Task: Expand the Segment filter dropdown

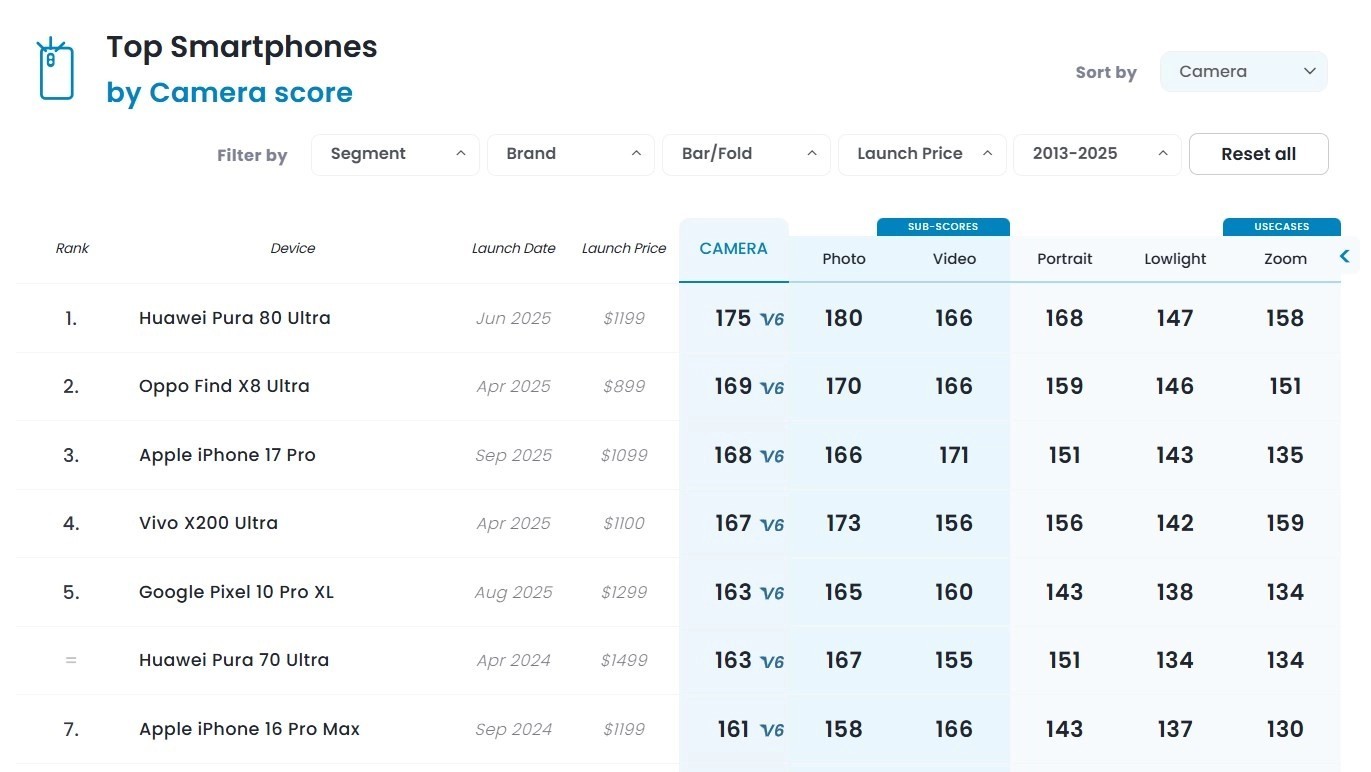Action: [395, 154]
